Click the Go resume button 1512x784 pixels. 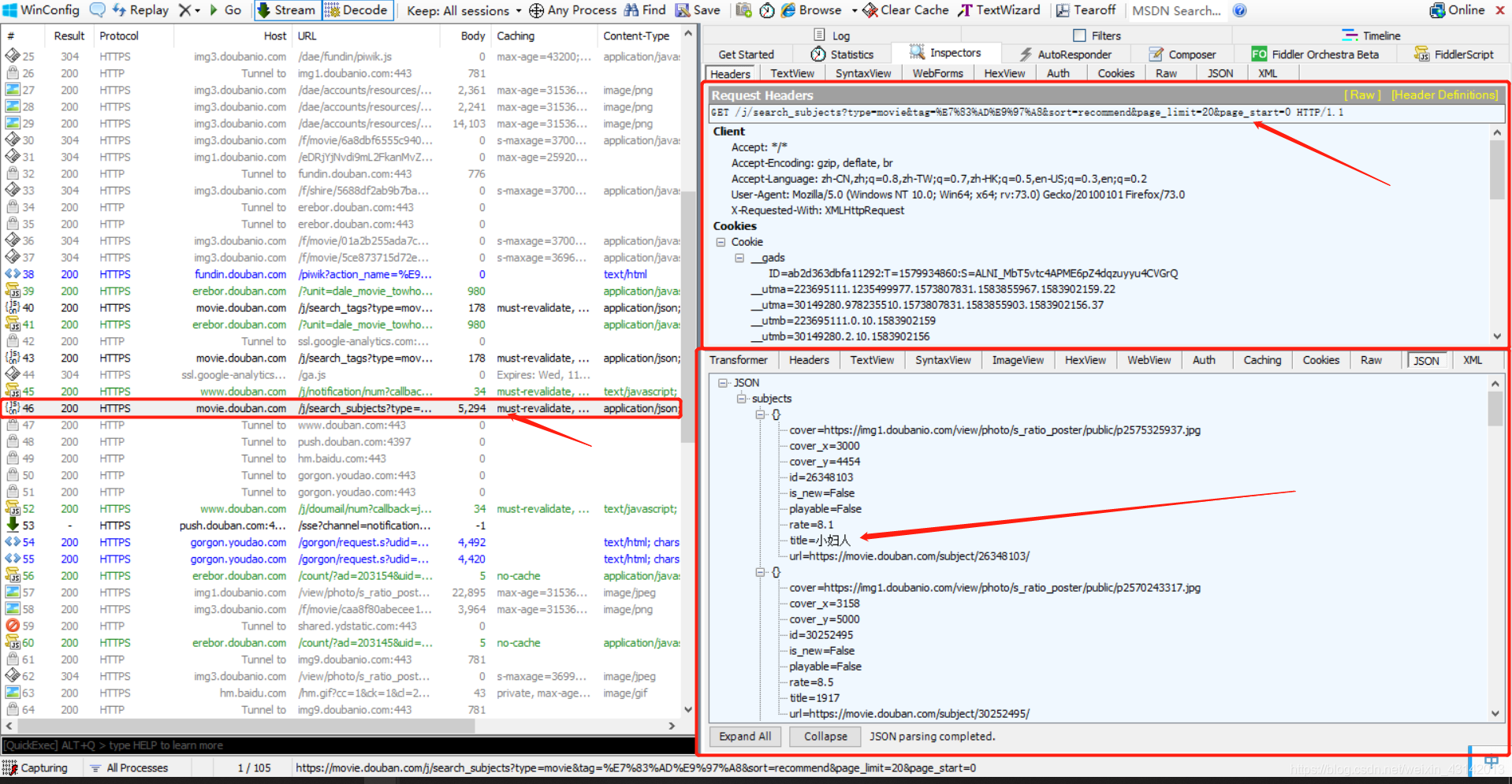tap(225, 10)
